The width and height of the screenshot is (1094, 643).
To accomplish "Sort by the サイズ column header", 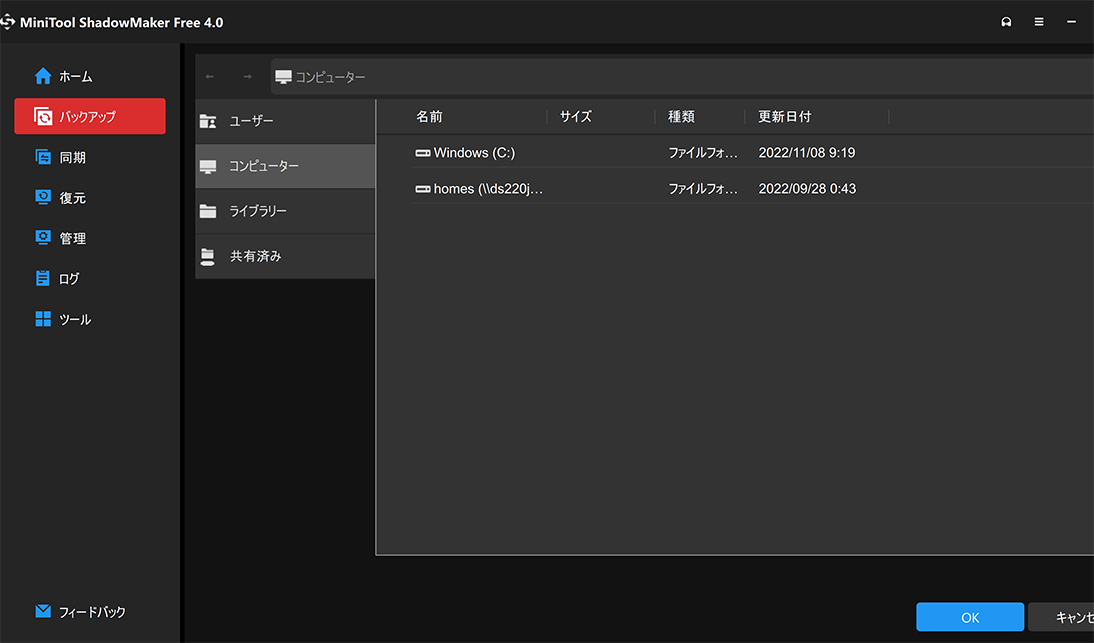I will [x=576, y=116].
